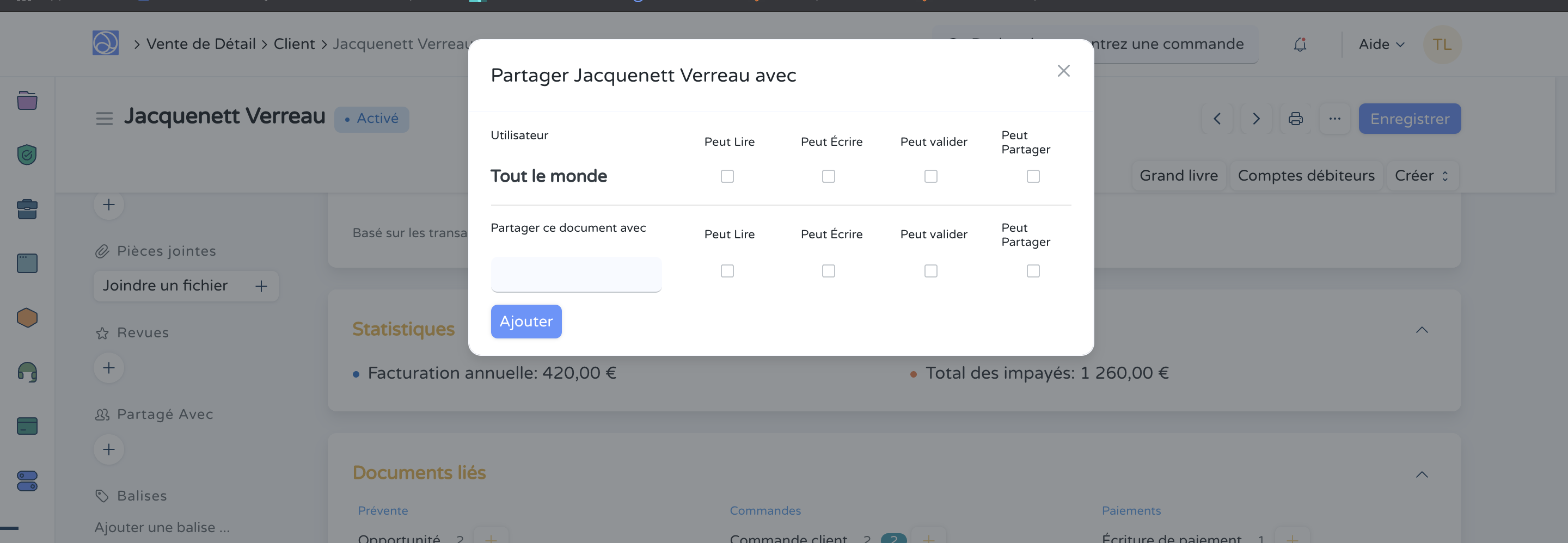Collapse the Statistiques section
Screen dimensions: 1568x543
click(1422, 330)
